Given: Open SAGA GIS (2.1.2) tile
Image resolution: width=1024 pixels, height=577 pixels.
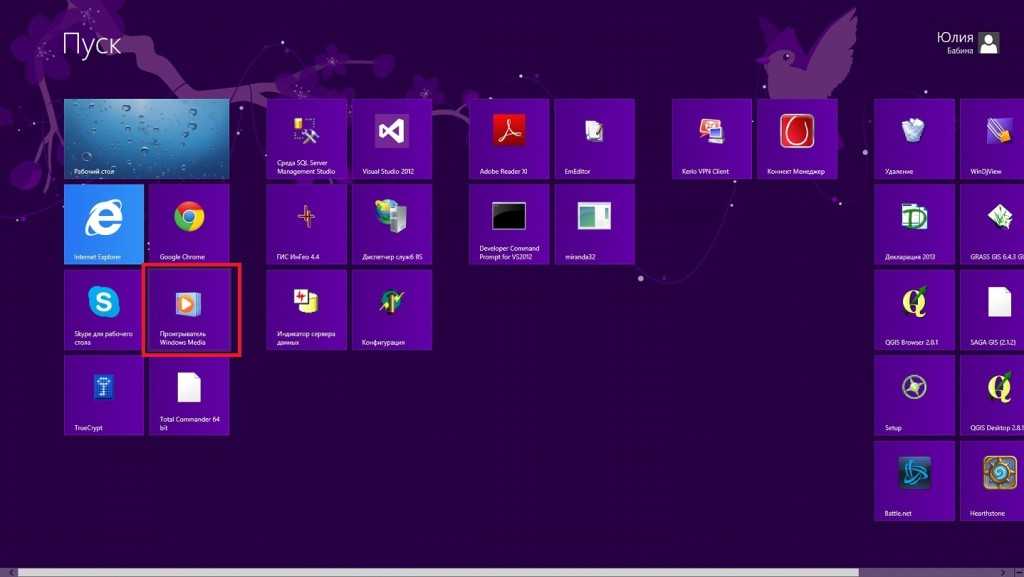Looking at the screenshot, I should pyautogui.click(x=993, y=310).
